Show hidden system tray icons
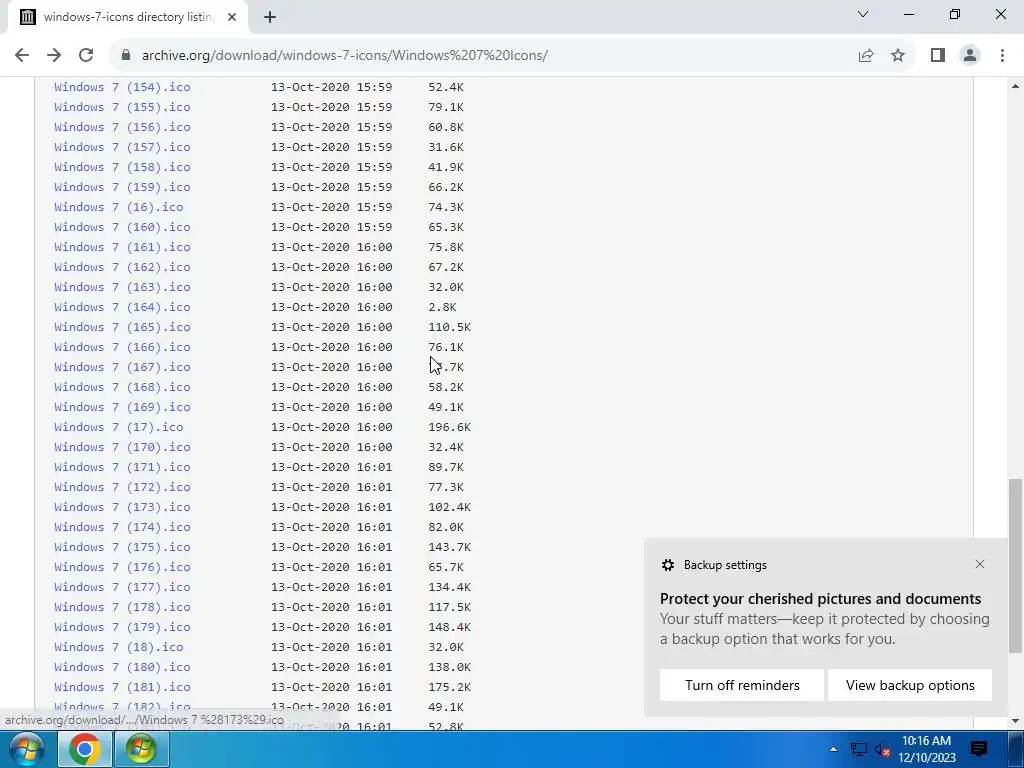 833,749
